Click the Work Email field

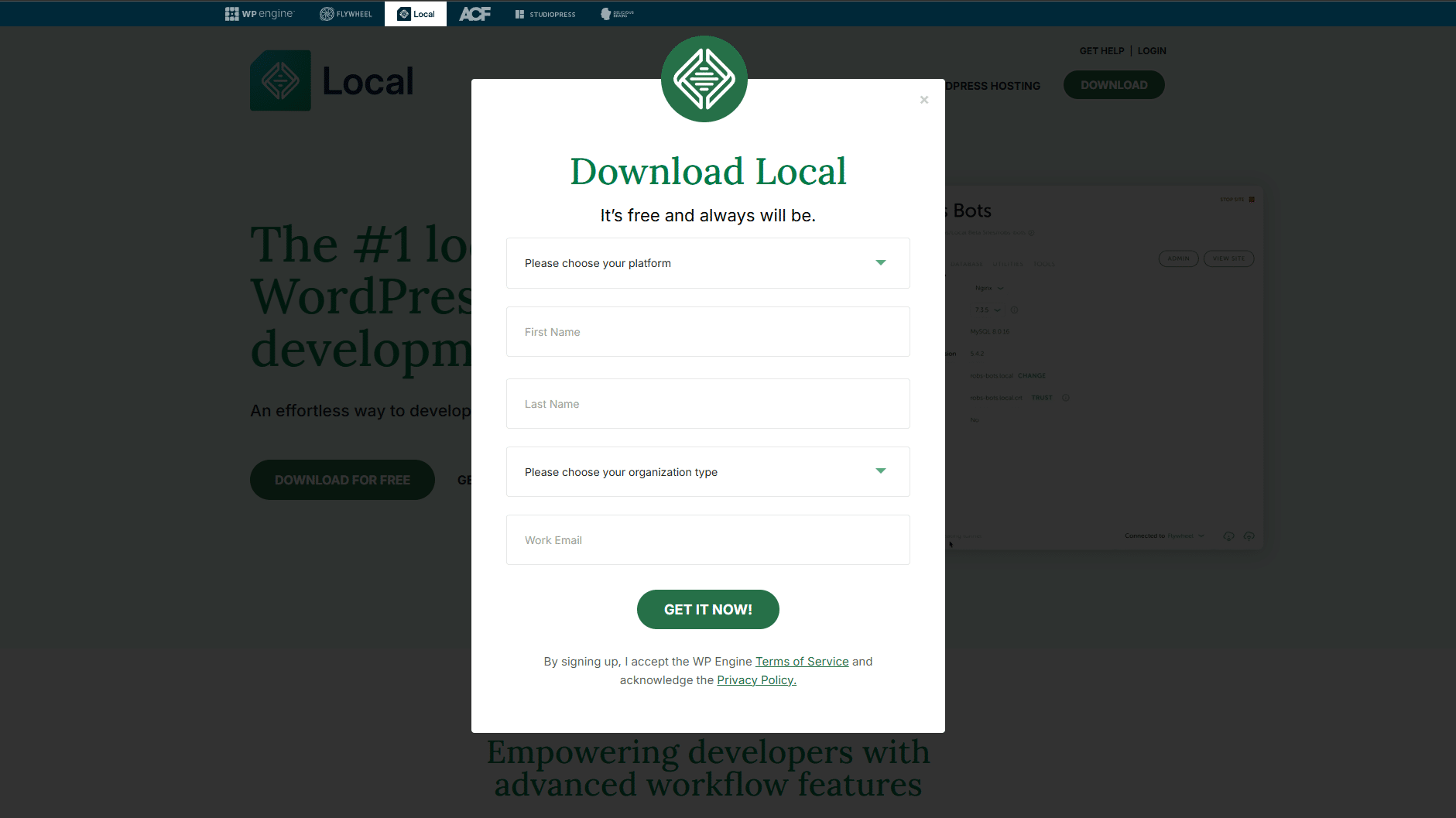[x=707, y=540]
